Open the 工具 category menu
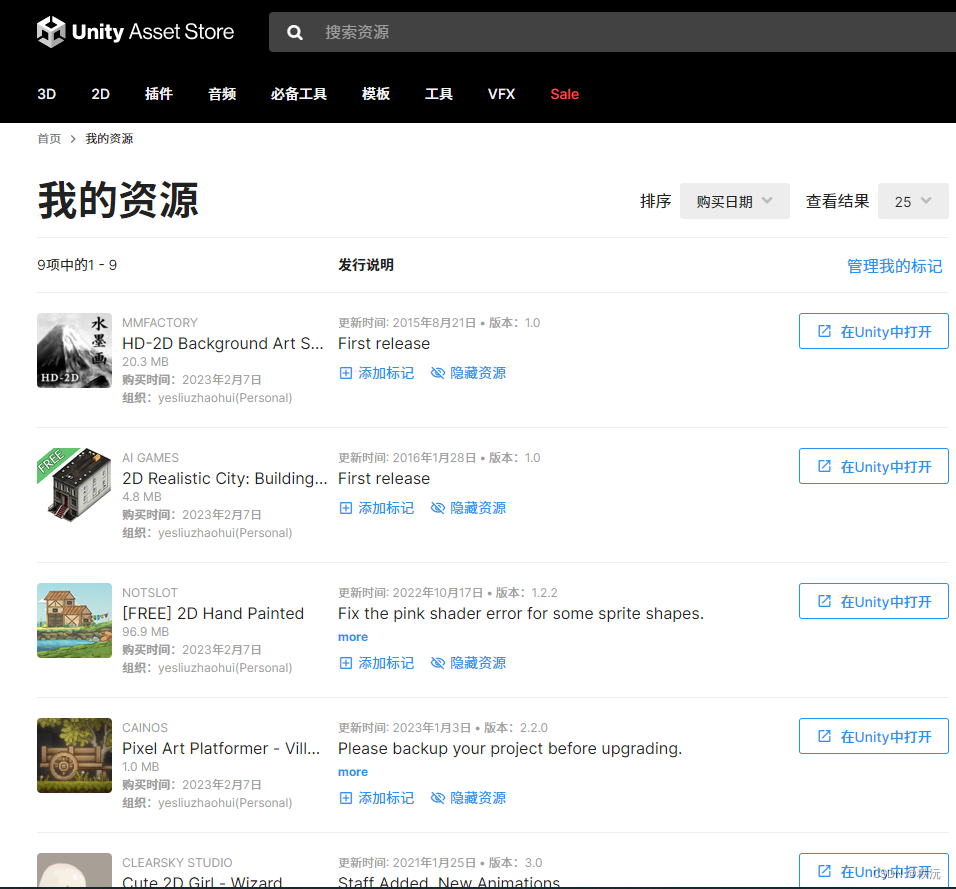Viewport: 956px width, 889px height. (439, 94)
